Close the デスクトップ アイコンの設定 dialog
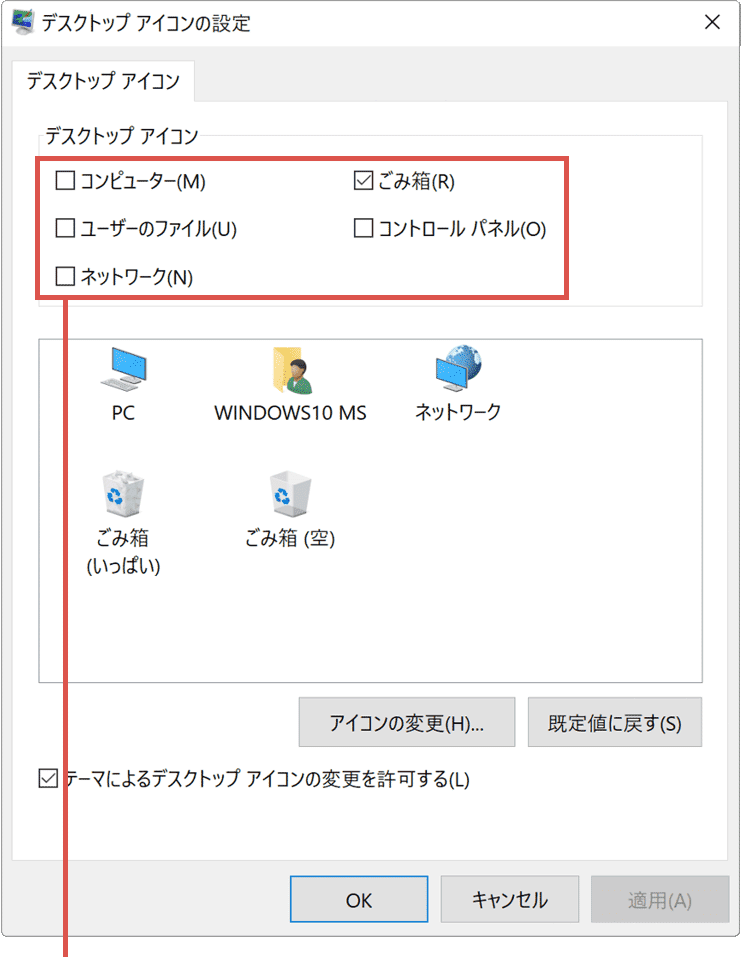The image size is (741, 957). 712,23
